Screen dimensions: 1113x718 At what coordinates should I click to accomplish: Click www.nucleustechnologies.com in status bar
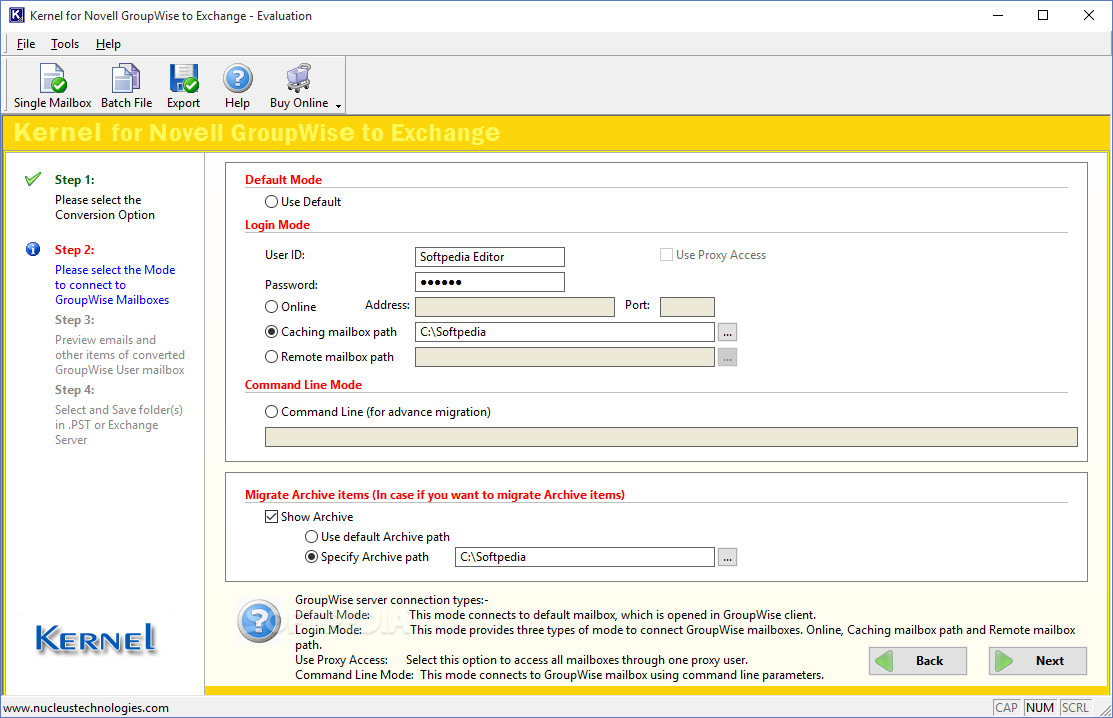86,707
